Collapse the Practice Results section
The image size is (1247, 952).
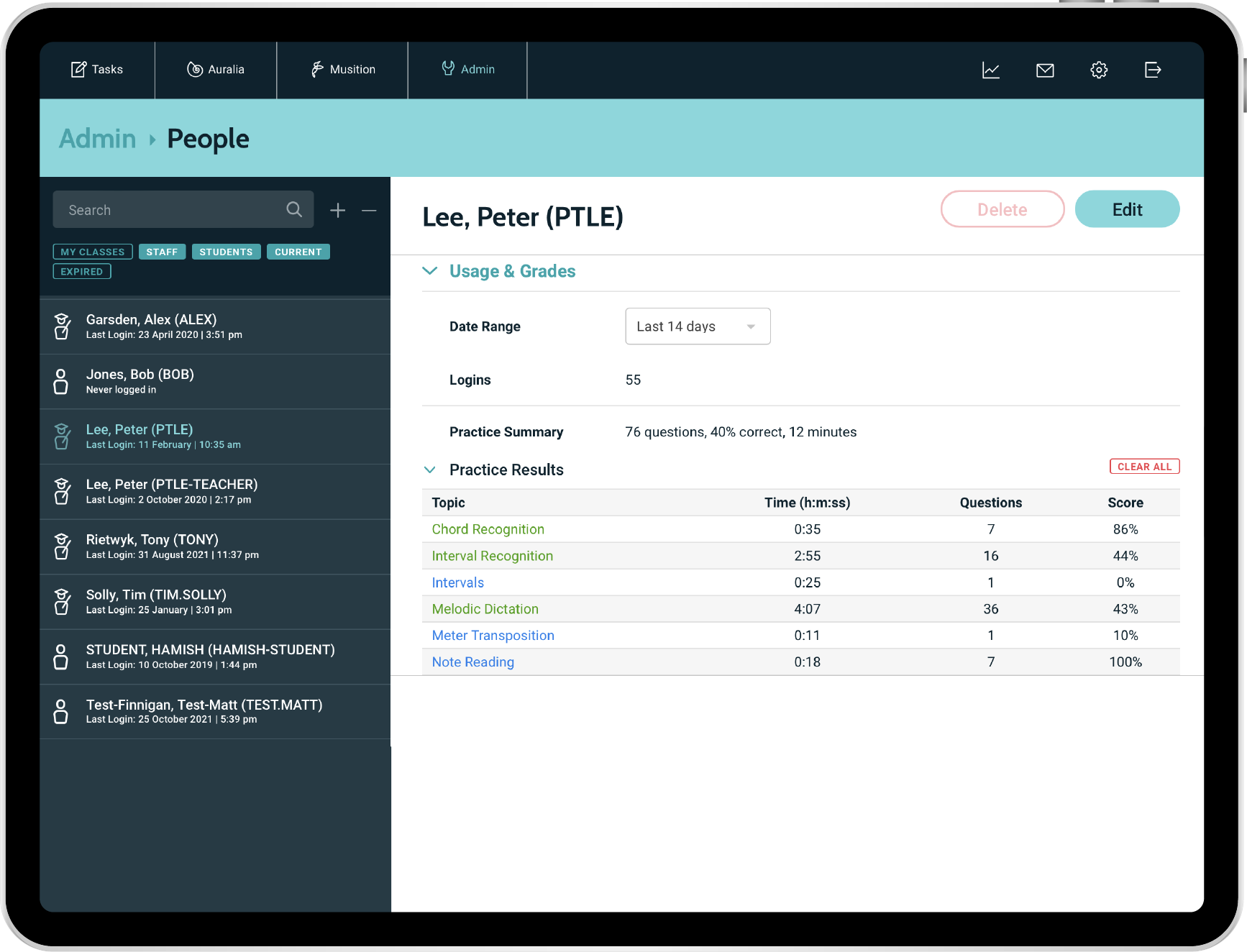tap(430, 470)
